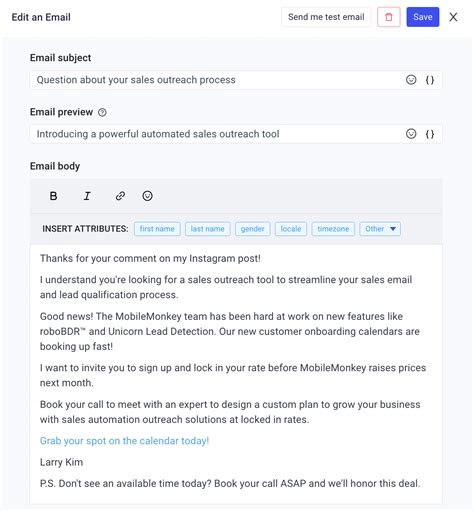Save the email
The height and width of the screenshot is (511, 474).
[x=423, y=17]
